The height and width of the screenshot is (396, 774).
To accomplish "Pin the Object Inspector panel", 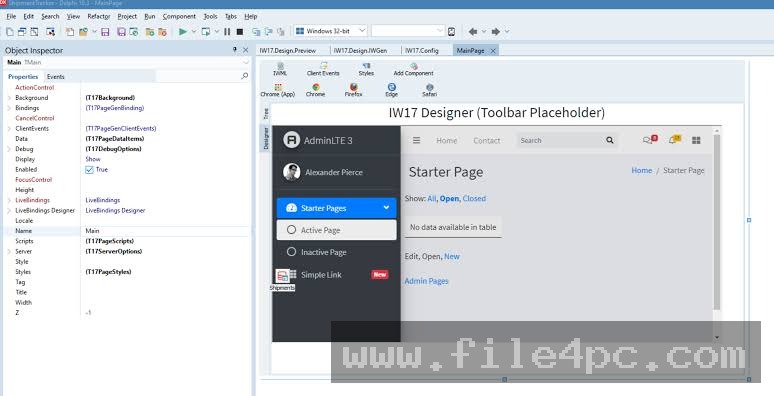I will pyautogui.click(x=234, y=50).
